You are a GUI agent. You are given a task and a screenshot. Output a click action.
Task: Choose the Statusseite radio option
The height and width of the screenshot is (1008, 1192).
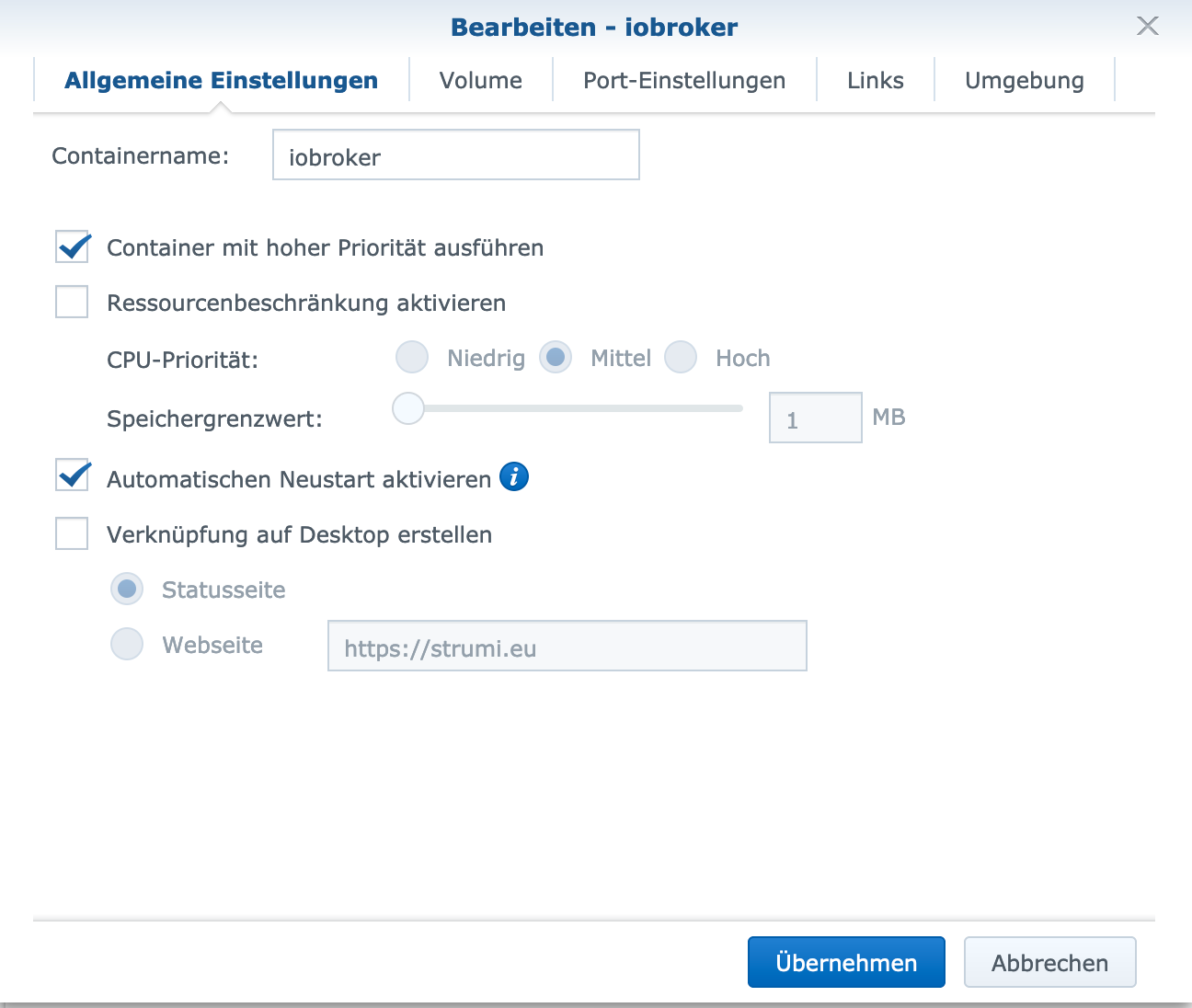coord(127,589)
